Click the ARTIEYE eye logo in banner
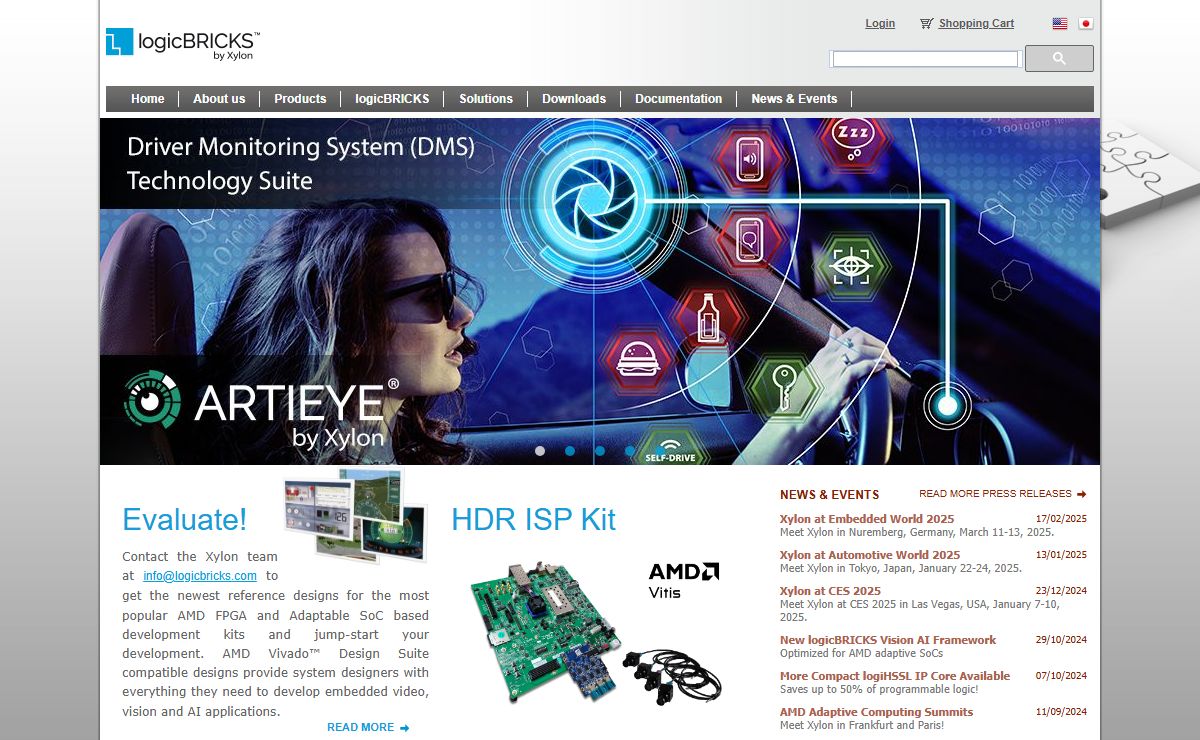The width and height of the screenshot is (1200, 740). coord(152,399)
